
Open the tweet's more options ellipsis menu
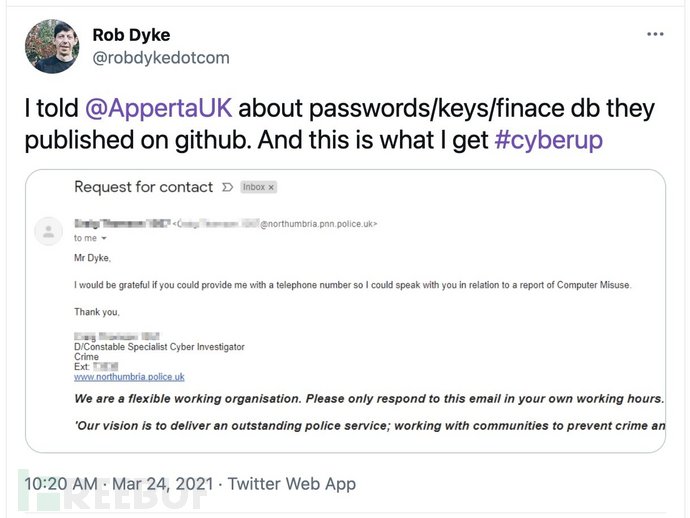click(655, 34)
